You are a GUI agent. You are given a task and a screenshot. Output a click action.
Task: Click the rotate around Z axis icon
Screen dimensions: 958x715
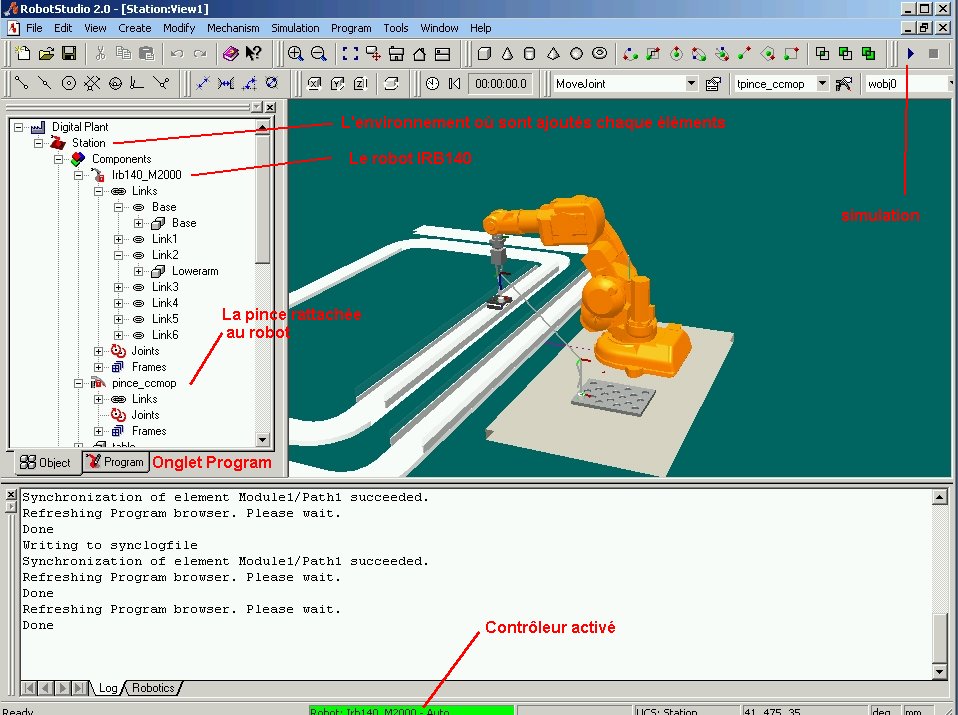pyautogui.click(x=360, y=83)
